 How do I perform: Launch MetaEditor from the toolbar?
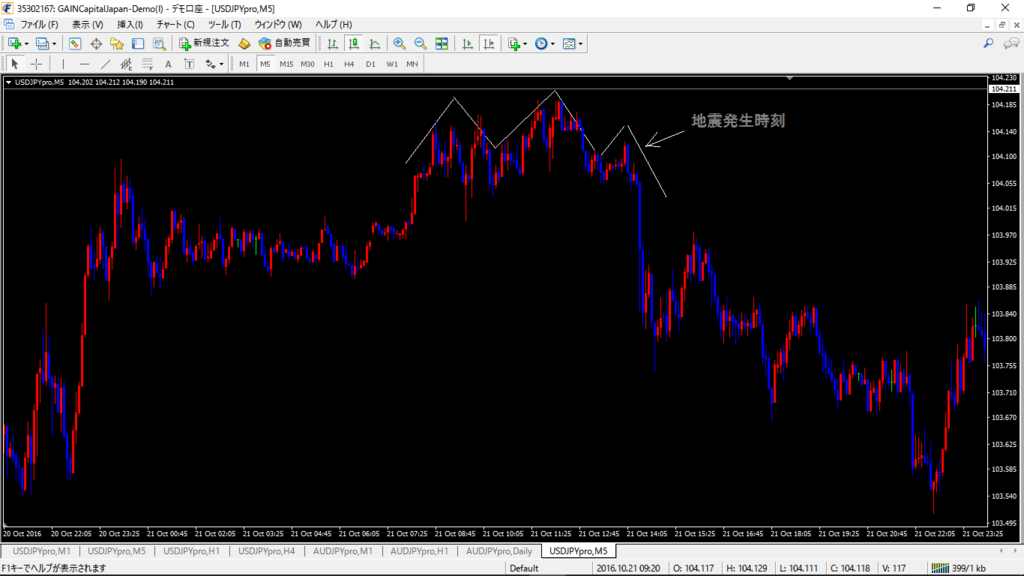coord(244,44)
